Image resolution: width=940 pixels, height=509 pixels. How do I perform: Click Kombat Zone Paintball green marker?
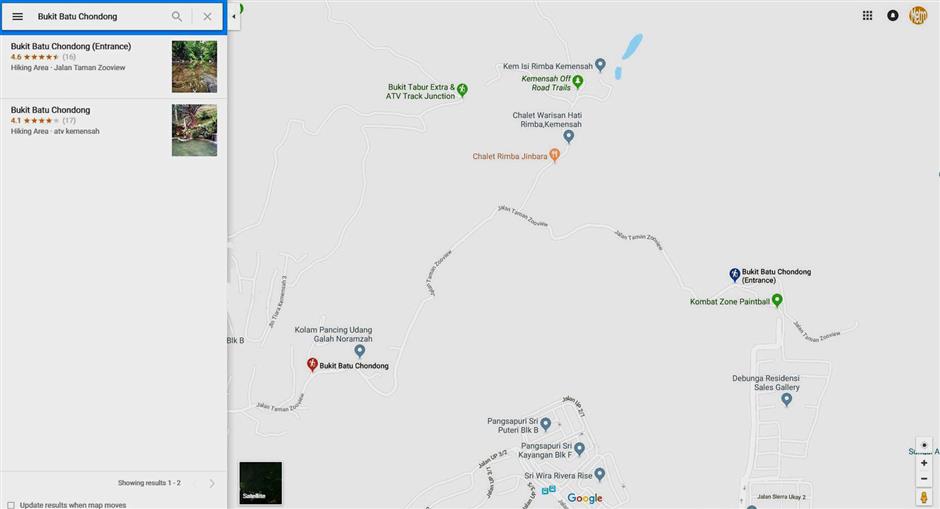pos(777,300)
